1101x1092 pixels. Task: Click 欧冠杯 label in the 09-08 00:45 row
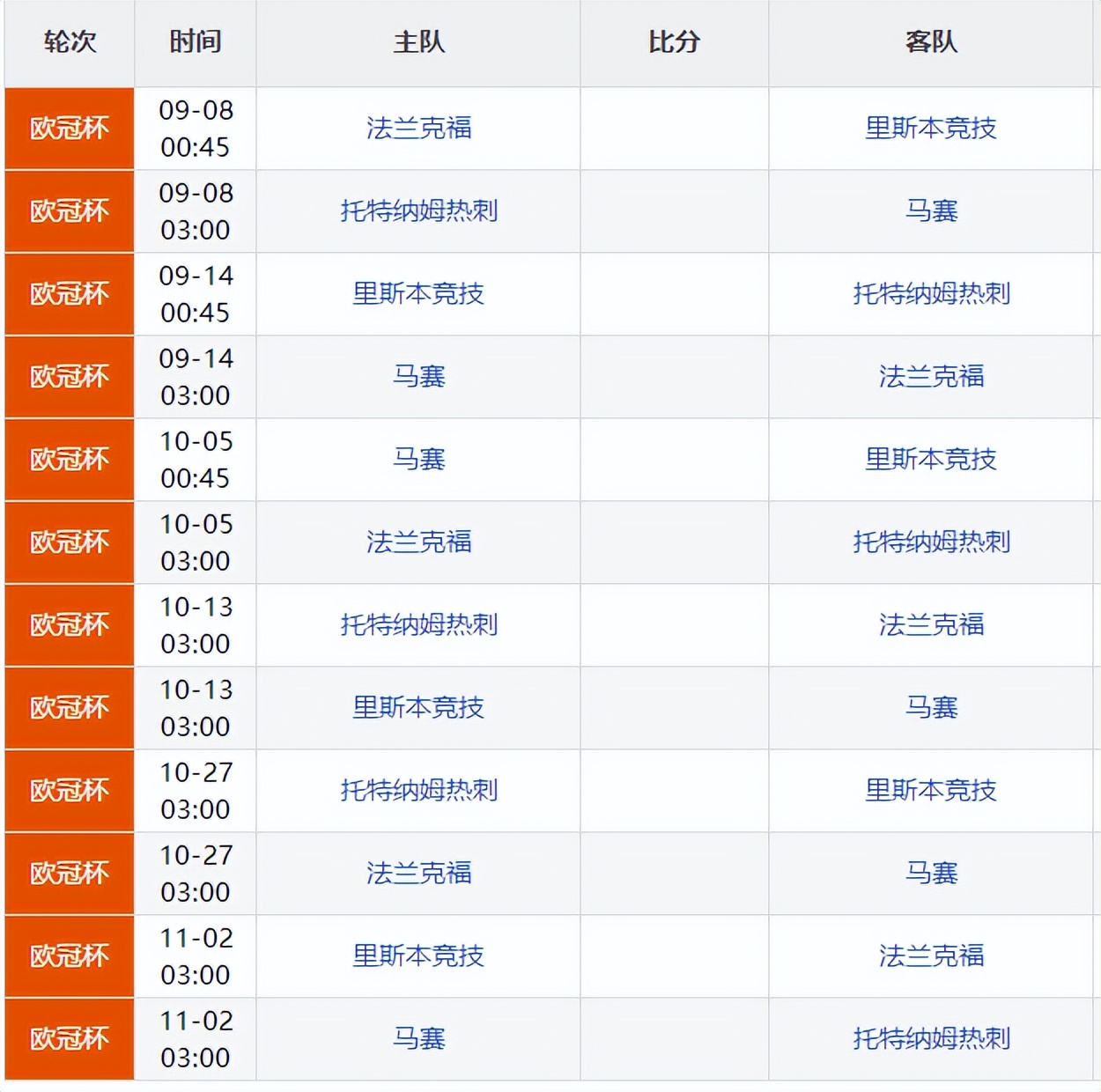click(x=70, y=129)
